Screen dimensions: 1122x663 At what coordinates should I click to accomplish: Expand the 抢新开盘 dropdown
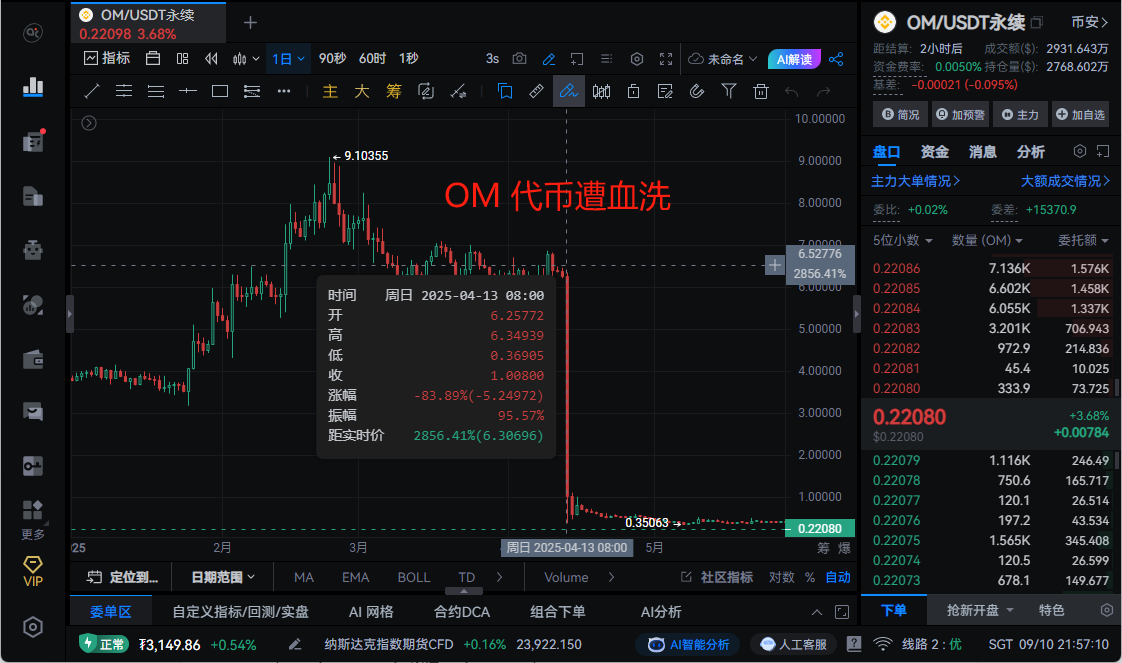(x=980, y=610)
